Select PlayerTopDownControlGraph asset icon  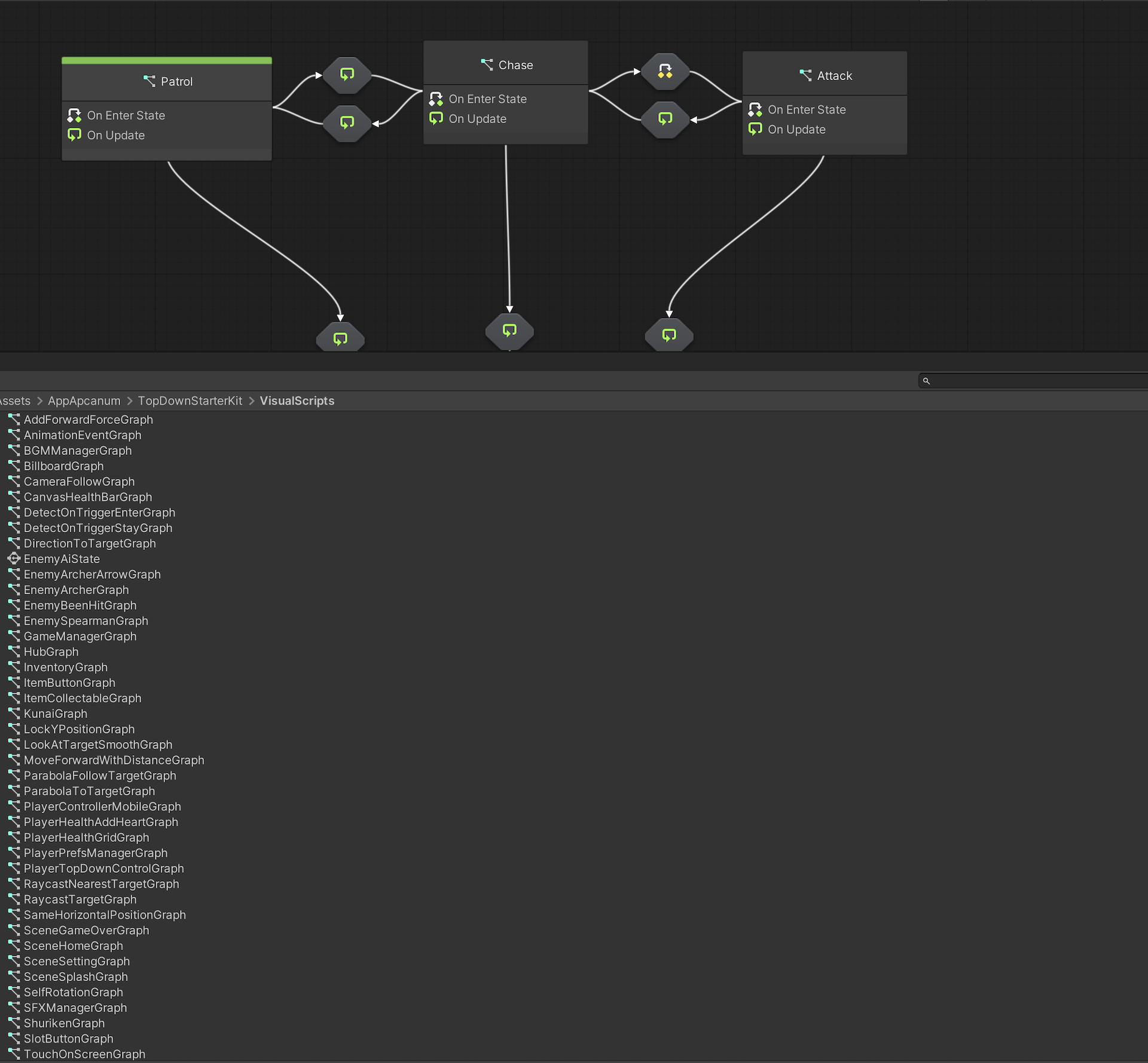tap(14, 869)
